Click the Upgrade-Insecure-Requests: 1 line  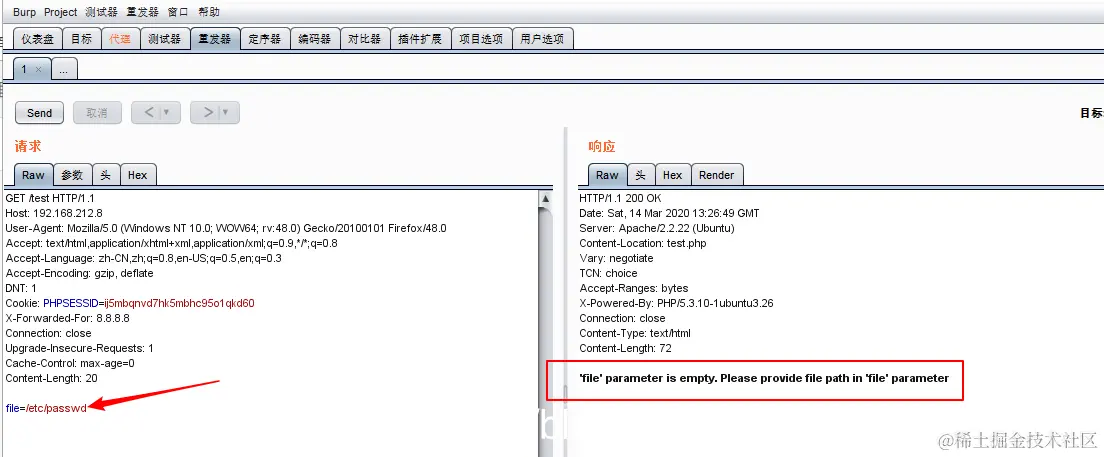[80, 349]
